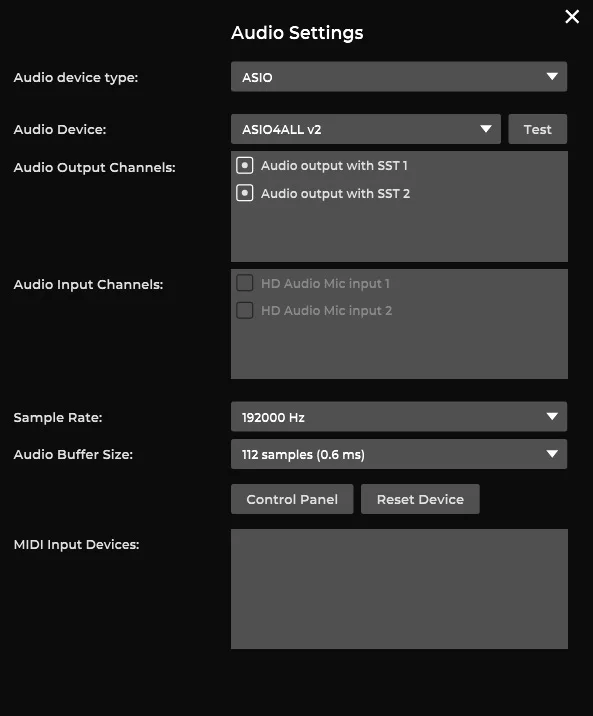
Task: Toggle Audio output with SST 2 checkbox
Action: pyautogui.click(x=245, y=193)
